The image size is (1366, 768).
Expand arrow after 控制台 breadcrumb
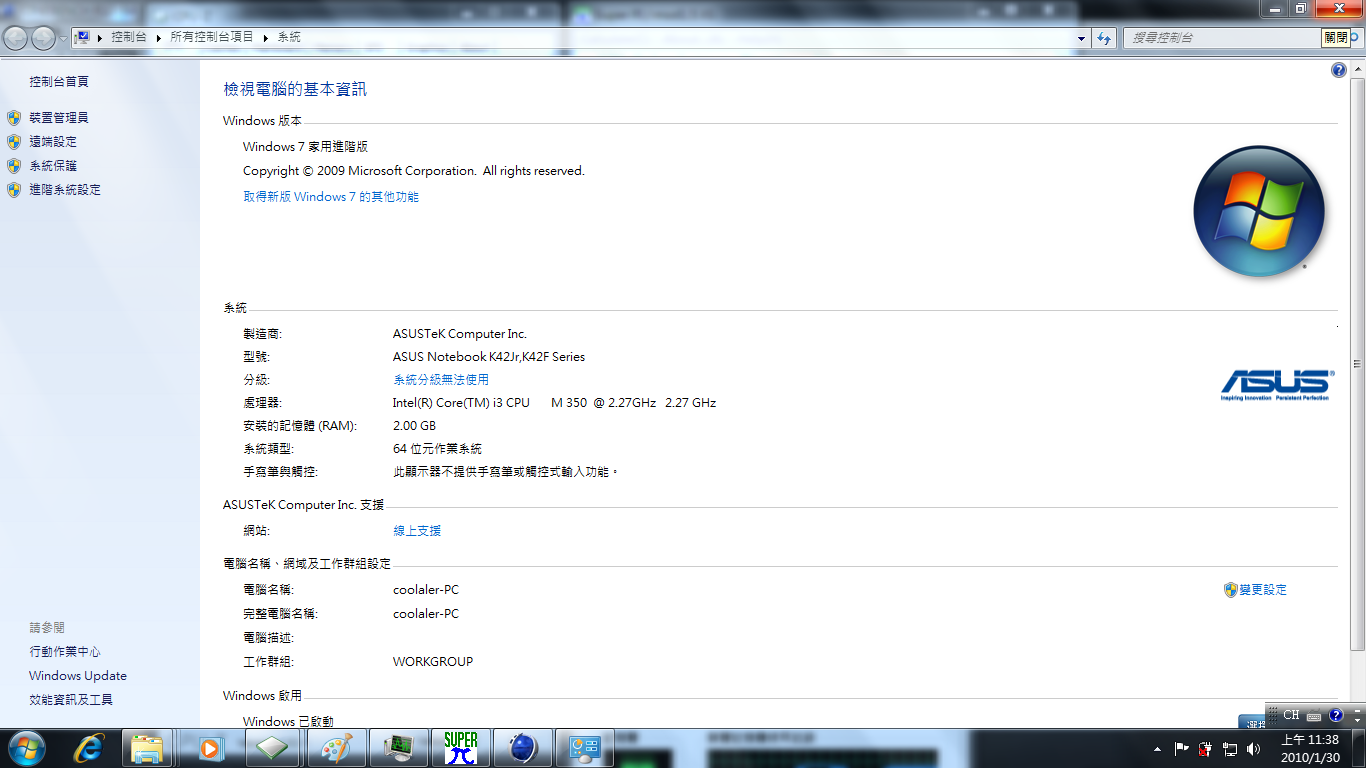pyautogui.click(x=158, y=37)
